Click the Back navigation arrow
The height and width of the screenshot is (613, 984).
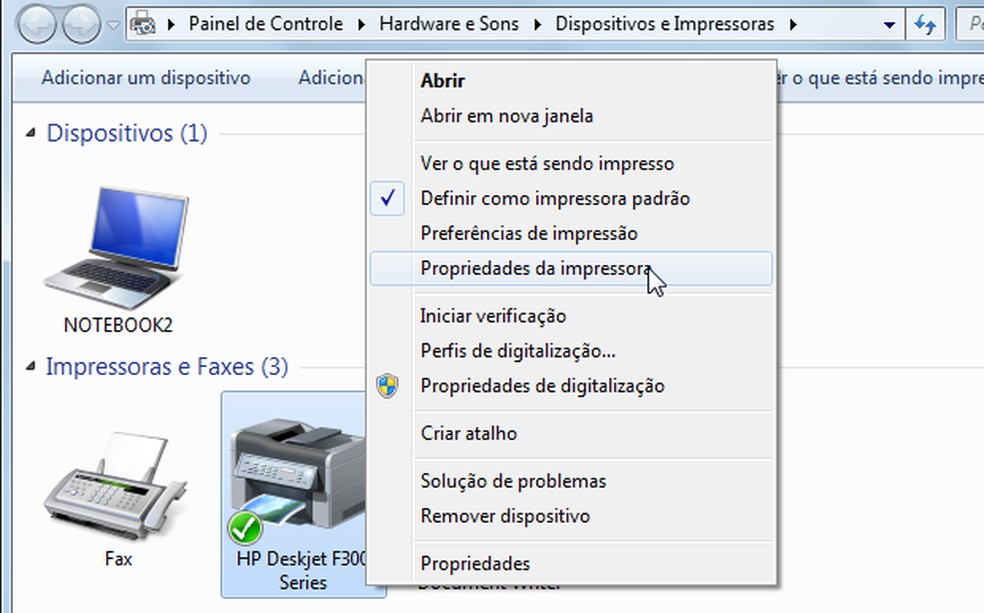click(37, 24)
